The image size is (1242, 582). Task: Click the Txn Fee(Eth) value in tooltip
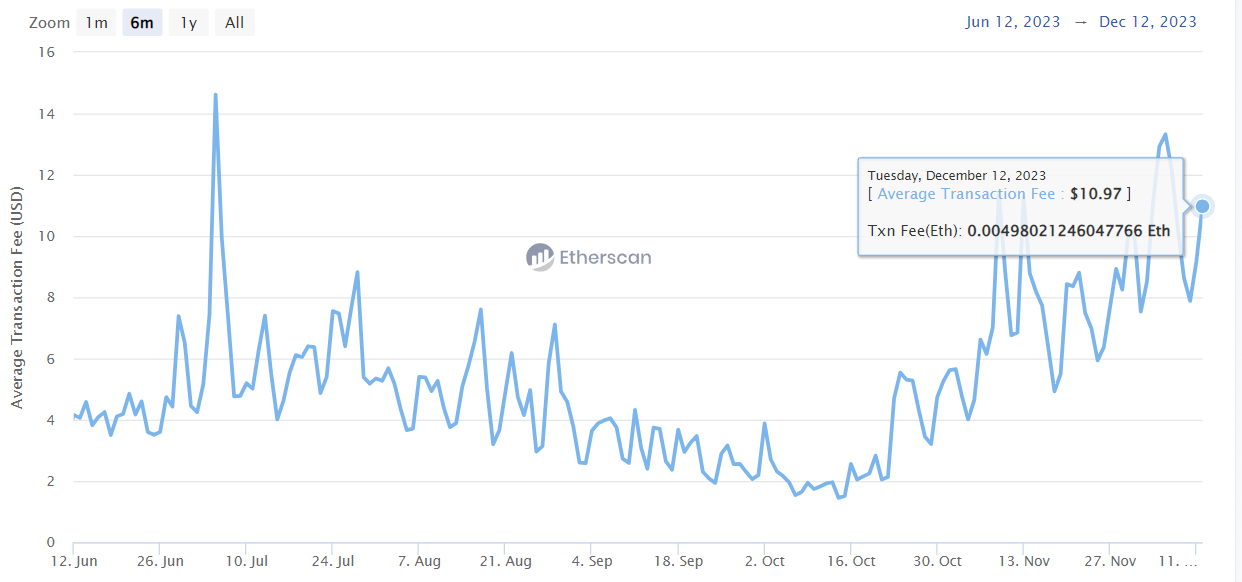pyautogui.click(x=1068, y=231)
